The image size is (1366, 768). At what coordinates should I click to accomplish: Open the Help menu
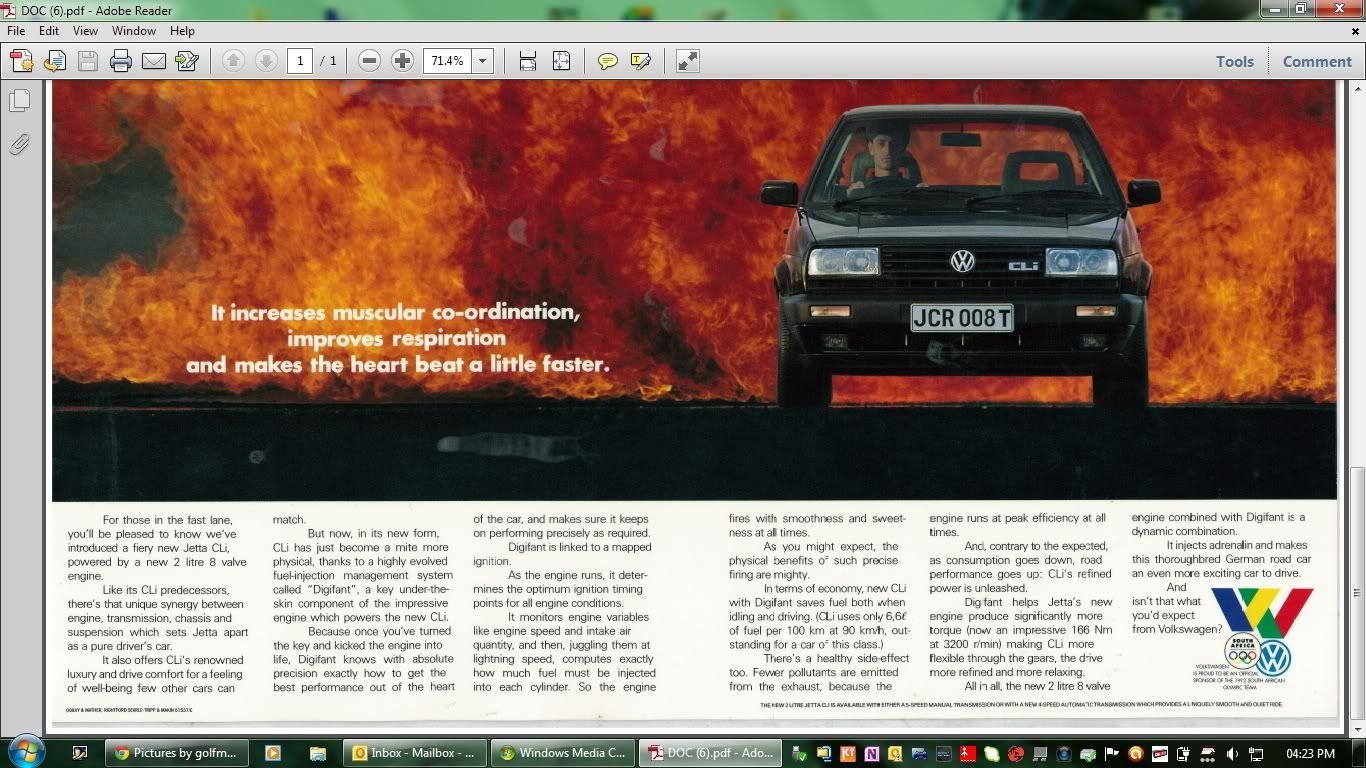pos(182,31)
